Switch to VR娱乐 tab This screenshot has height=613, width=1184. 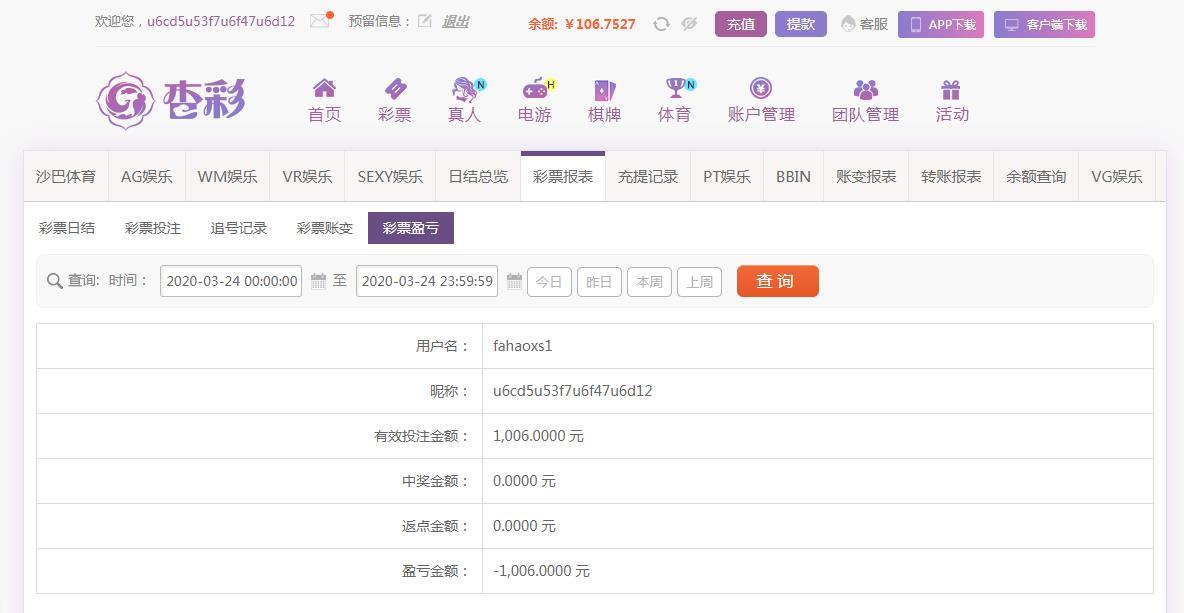pos(307,177)
